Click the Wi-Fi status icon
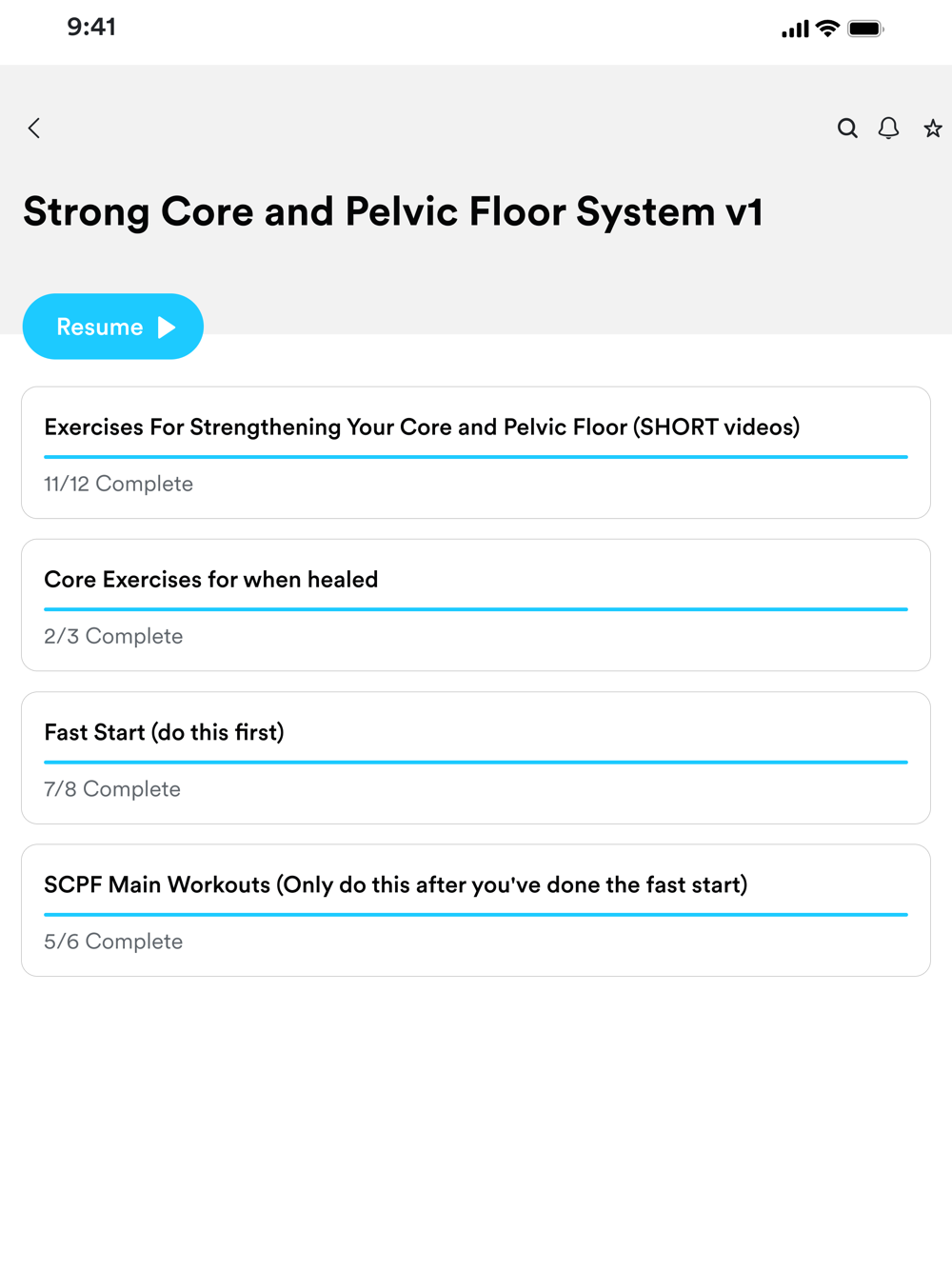The height and width of the screenshot is (1270, 952). click(x=827, y=29)
